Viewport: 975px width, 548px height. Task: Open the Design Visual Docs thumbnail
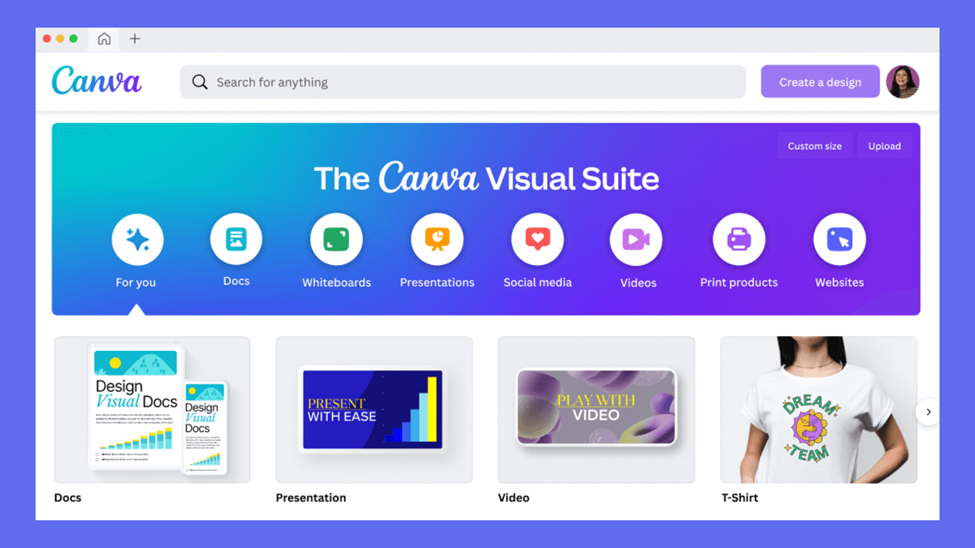click(152, 410)
